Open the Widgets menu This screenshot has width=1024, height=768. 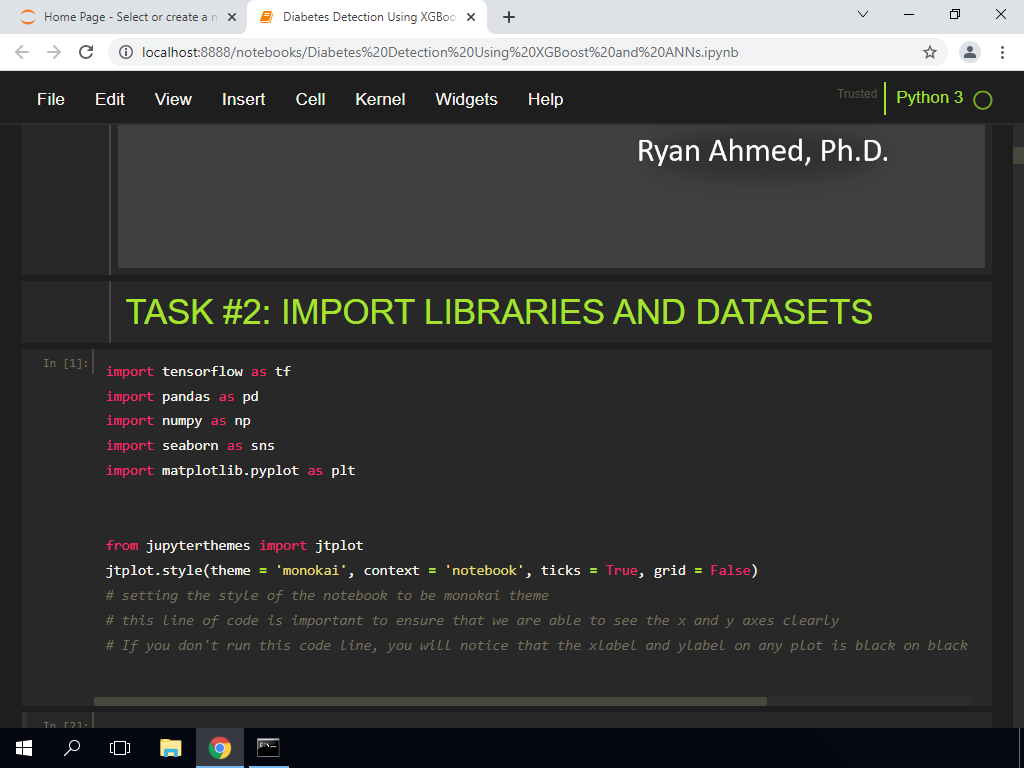466,99
